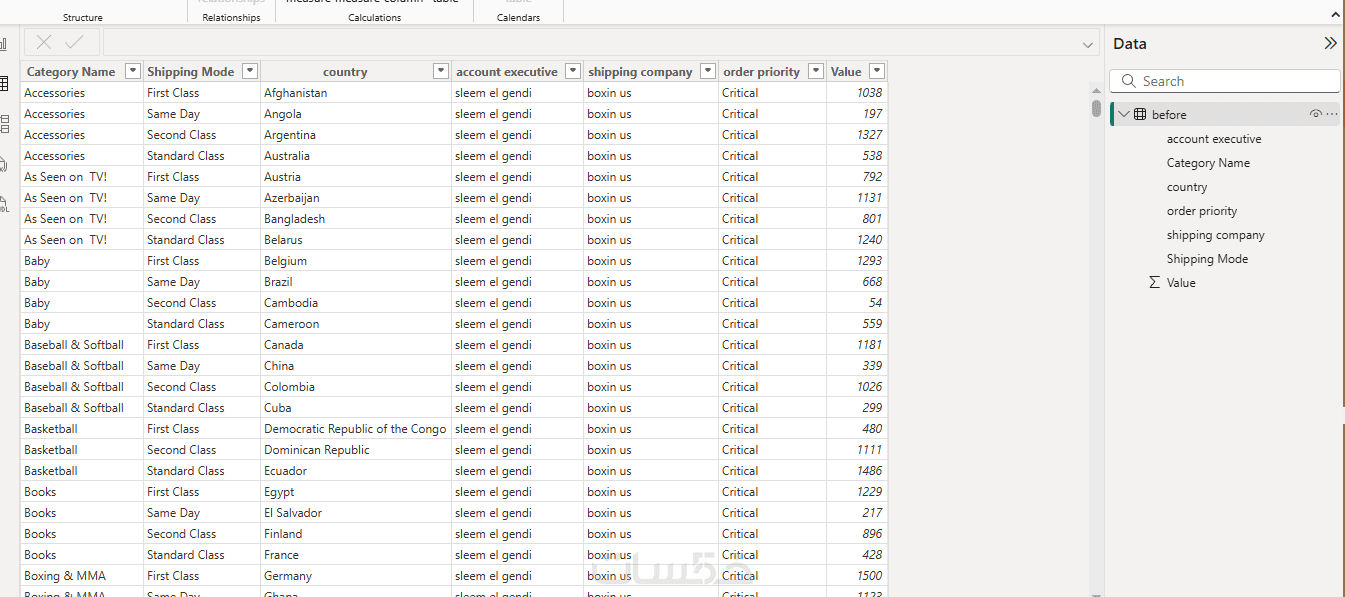1345x597 pixels.
Task: Select Shipping Mode field in Data pane
Action: click(x=1207, y=259)
